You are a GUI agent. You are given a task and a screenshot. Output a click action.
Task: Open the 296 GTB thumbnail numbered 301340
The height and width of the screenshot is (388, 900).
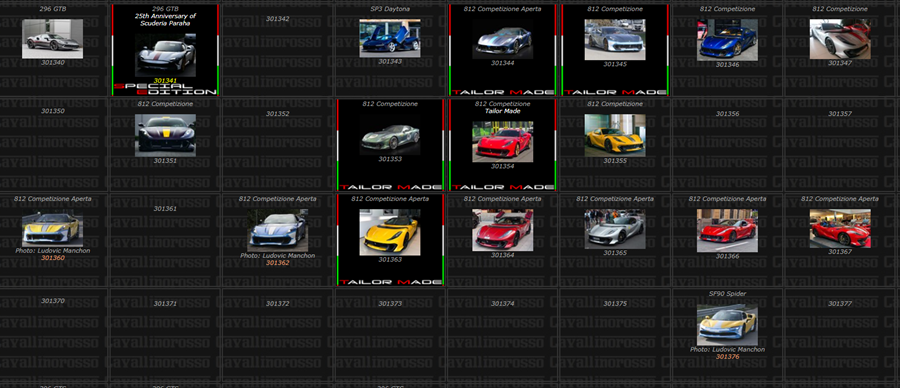(x=52, y=38)
